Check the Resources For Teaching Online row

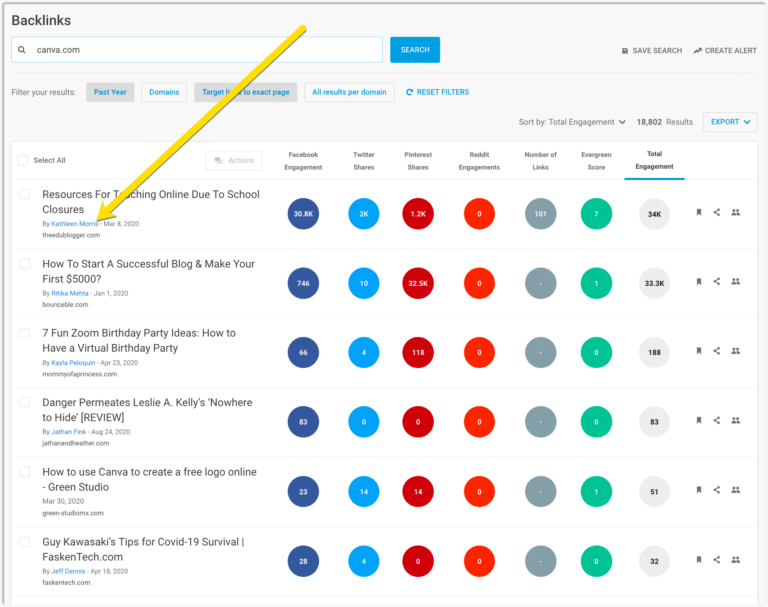24,194
